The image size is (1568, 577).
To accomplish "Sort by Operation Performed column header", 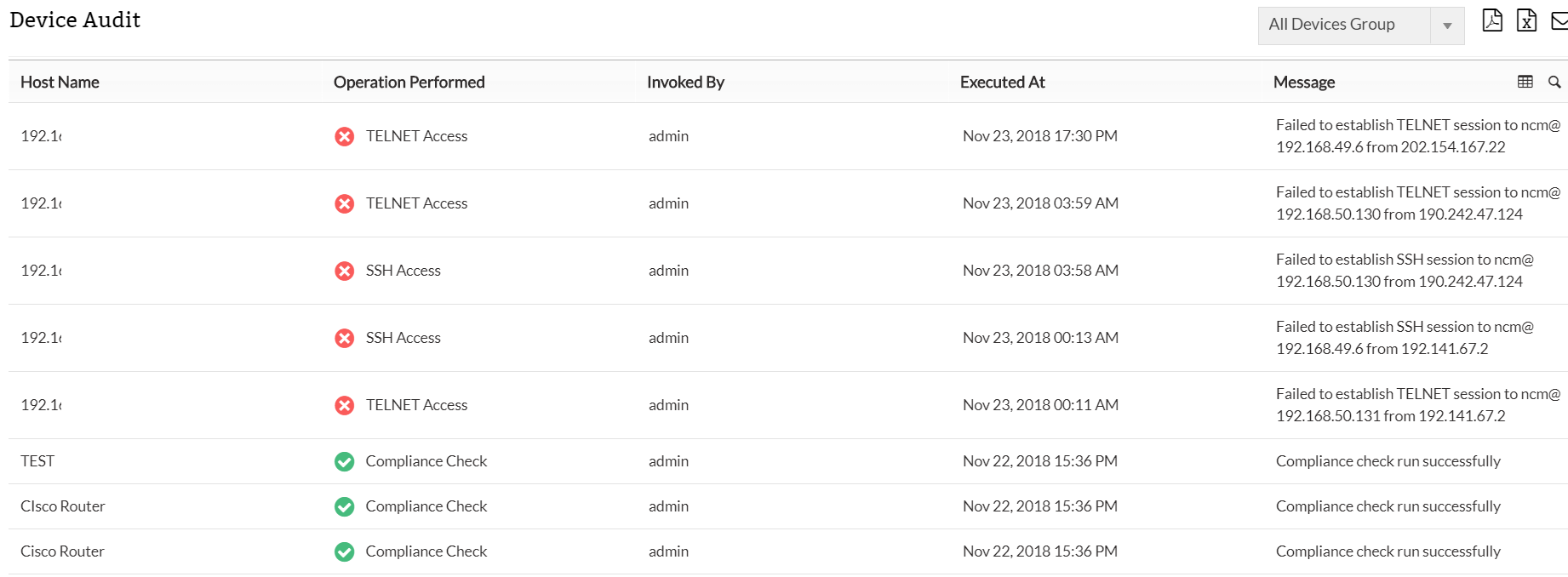I will click(409, 82).
